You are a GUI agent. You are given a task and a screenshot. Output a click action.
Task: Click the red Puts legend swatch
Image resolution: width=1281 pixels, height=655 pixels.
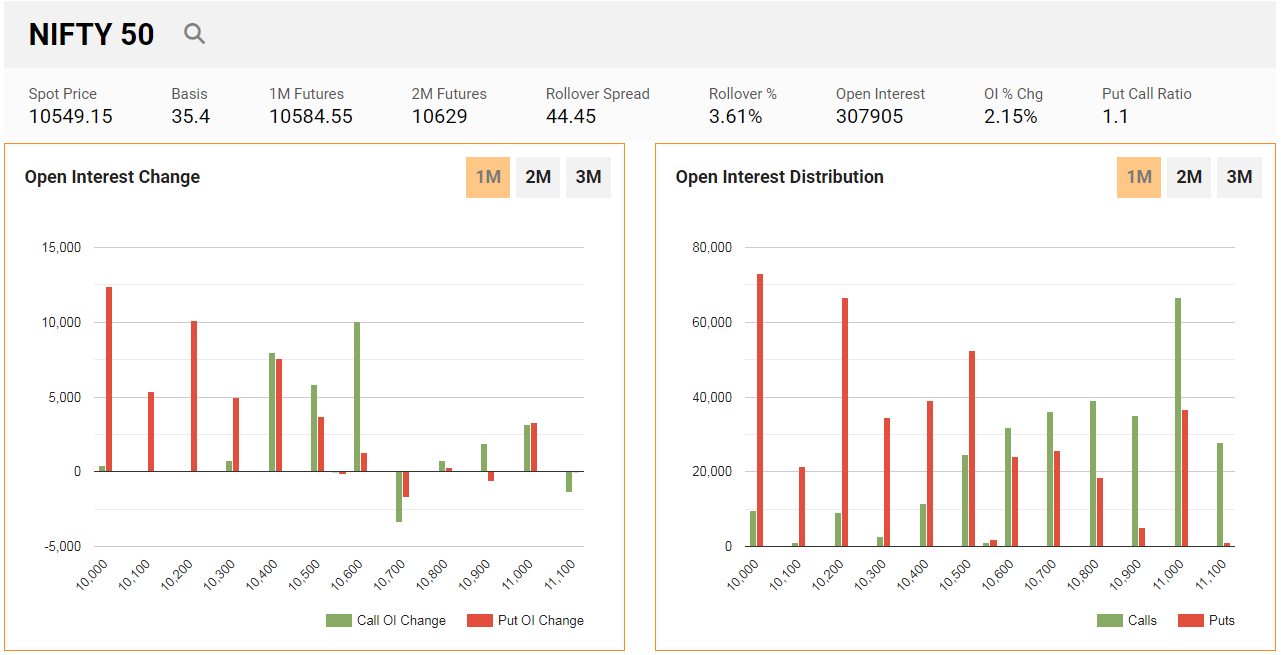(1190, 620)
